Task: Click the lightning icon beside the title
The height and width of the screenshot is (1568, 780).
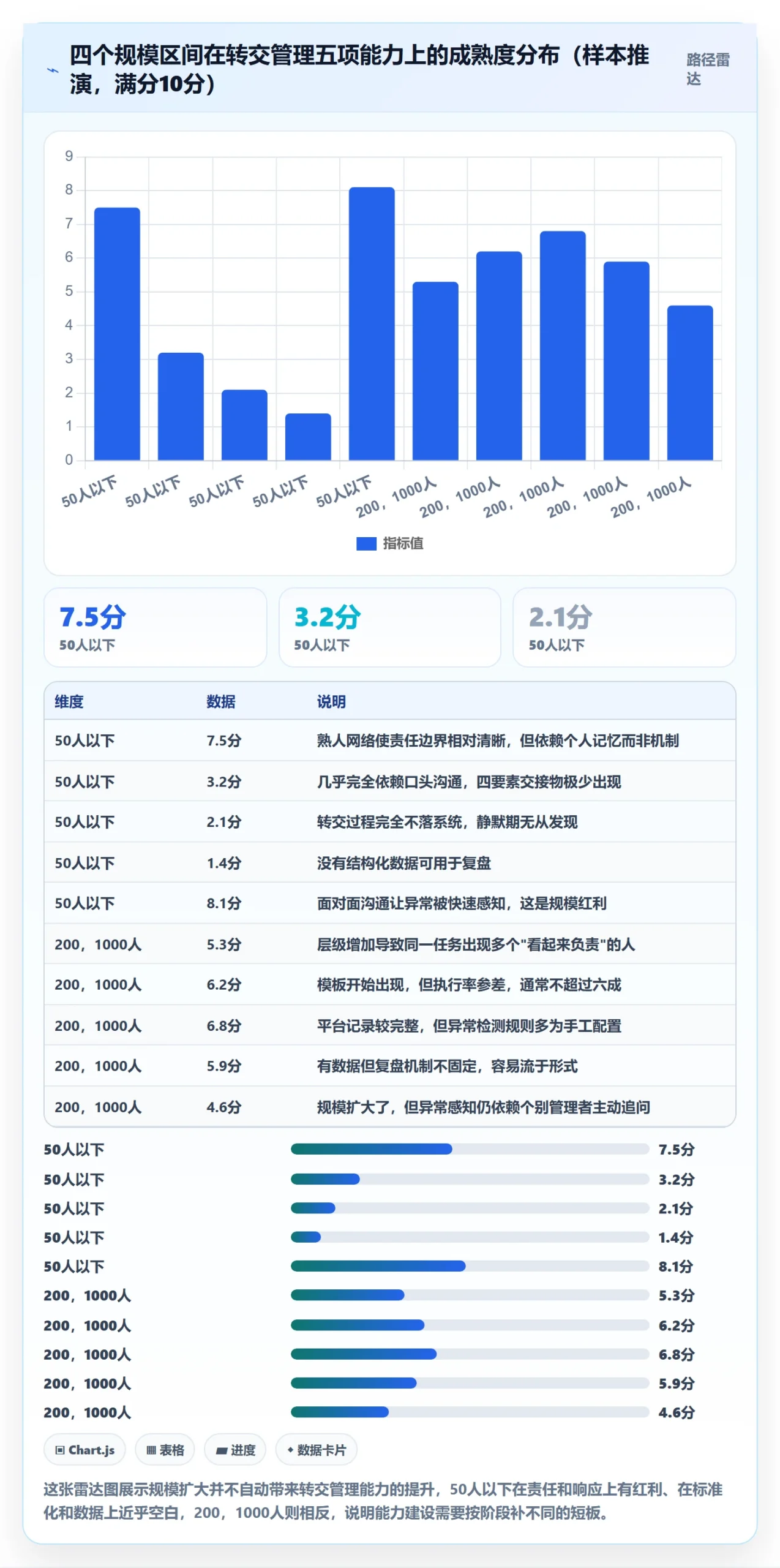Action: click(x=53, y=70)
